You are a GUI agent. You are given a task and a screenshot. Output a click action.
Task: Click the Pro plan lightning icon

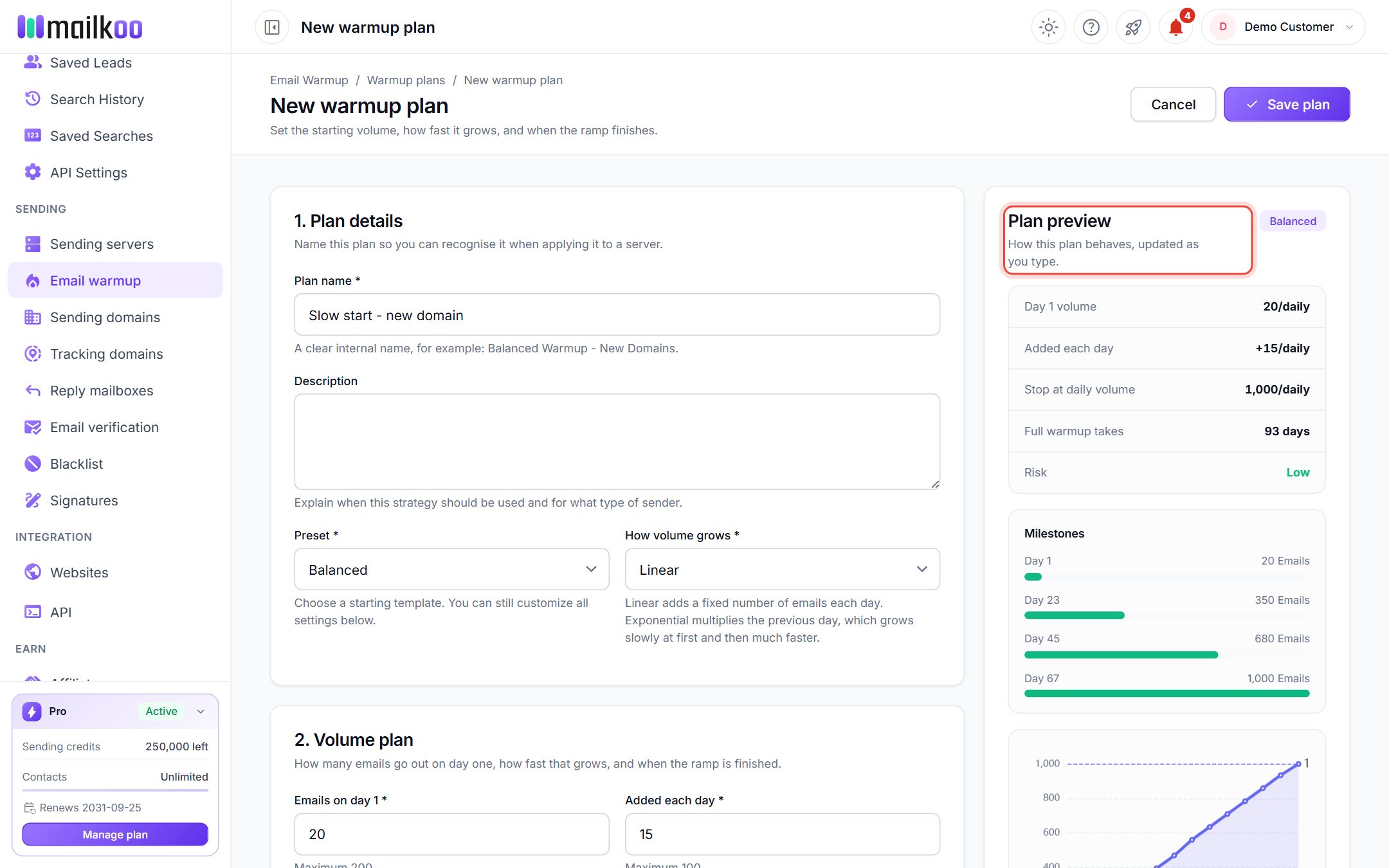(32, 711)
